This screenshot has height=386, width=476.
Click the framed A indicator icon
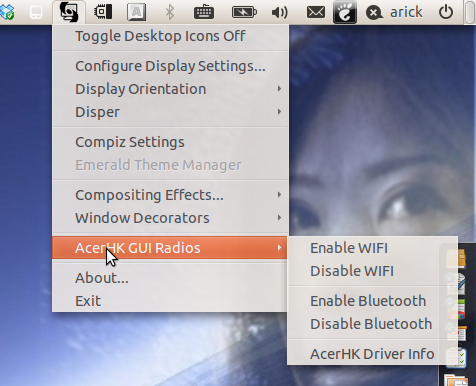click(x=137, y=12)
